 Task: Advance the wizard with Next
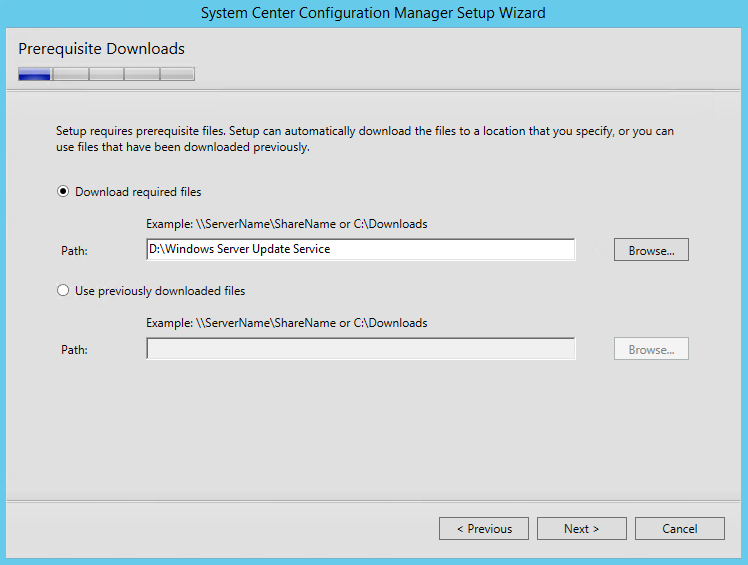click(x=582, y=529)
